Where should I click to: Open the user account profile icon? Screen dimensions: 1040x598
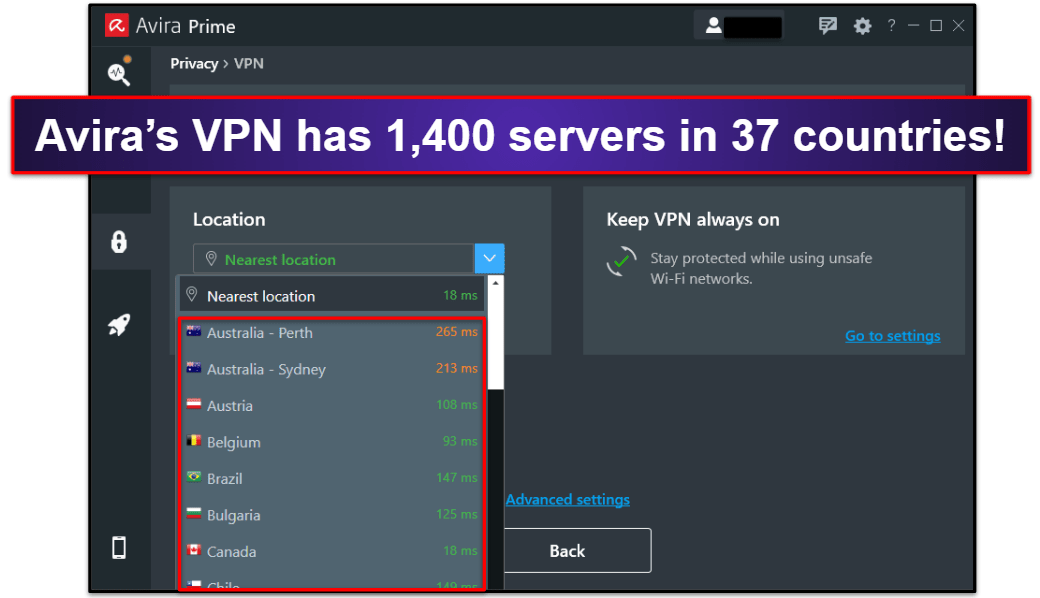[713, 26]
